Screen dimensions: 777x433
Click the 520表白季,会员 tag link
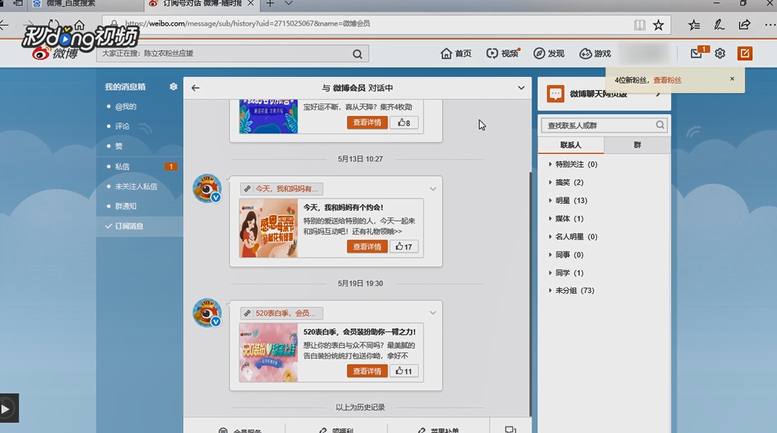(281, 313)
